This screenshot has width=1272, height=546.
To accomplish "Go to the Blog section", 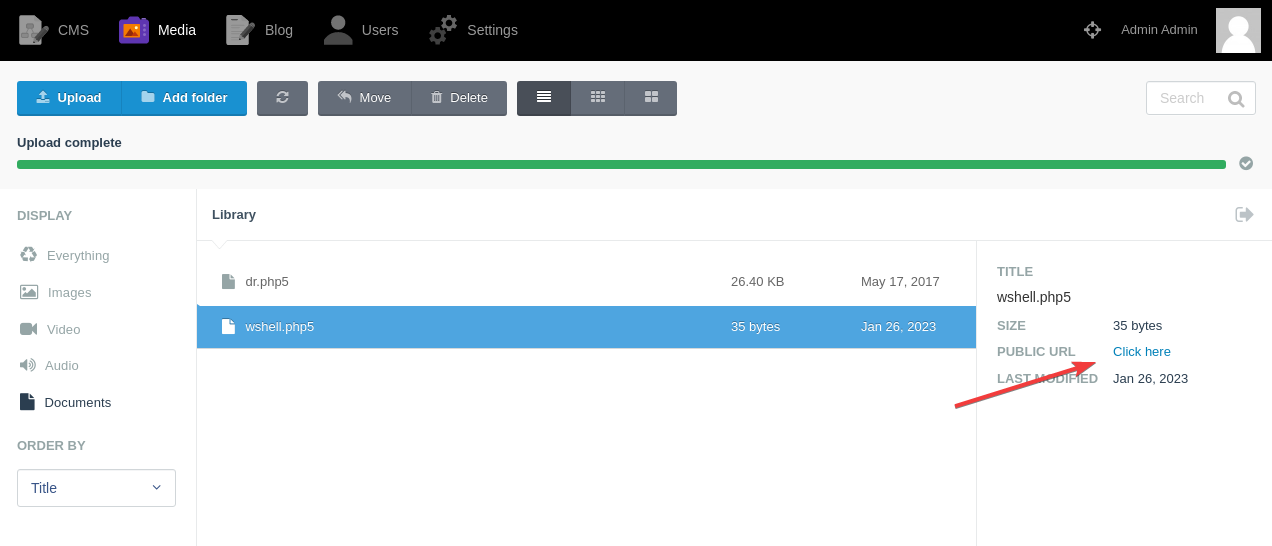I will 260,30.
